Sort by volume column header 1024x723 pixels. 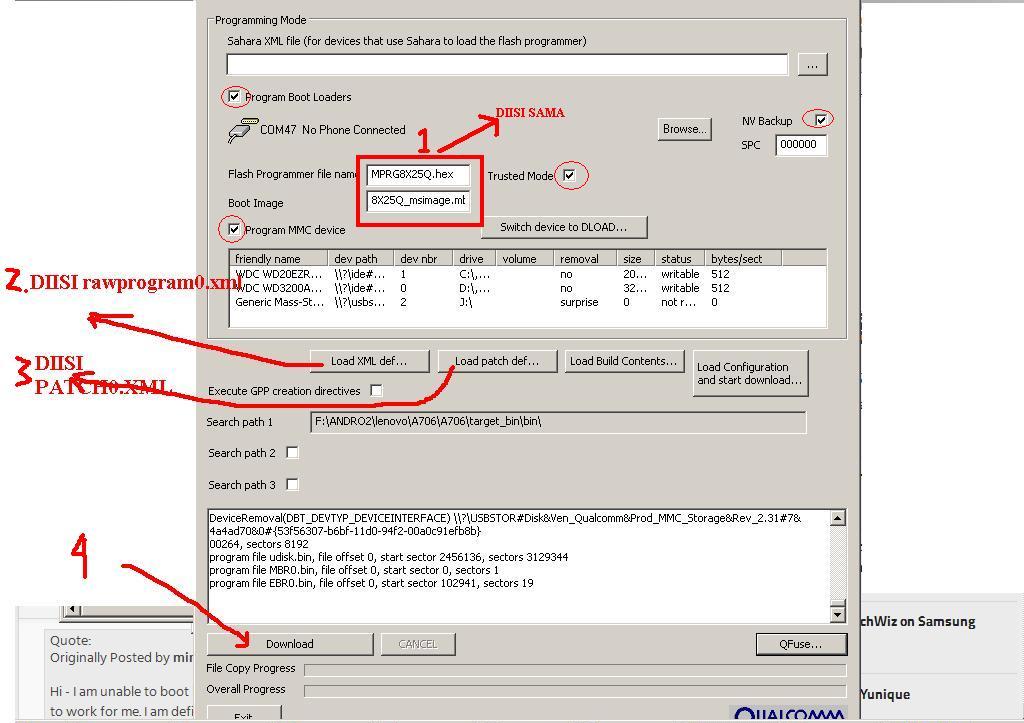click(524, 259)
